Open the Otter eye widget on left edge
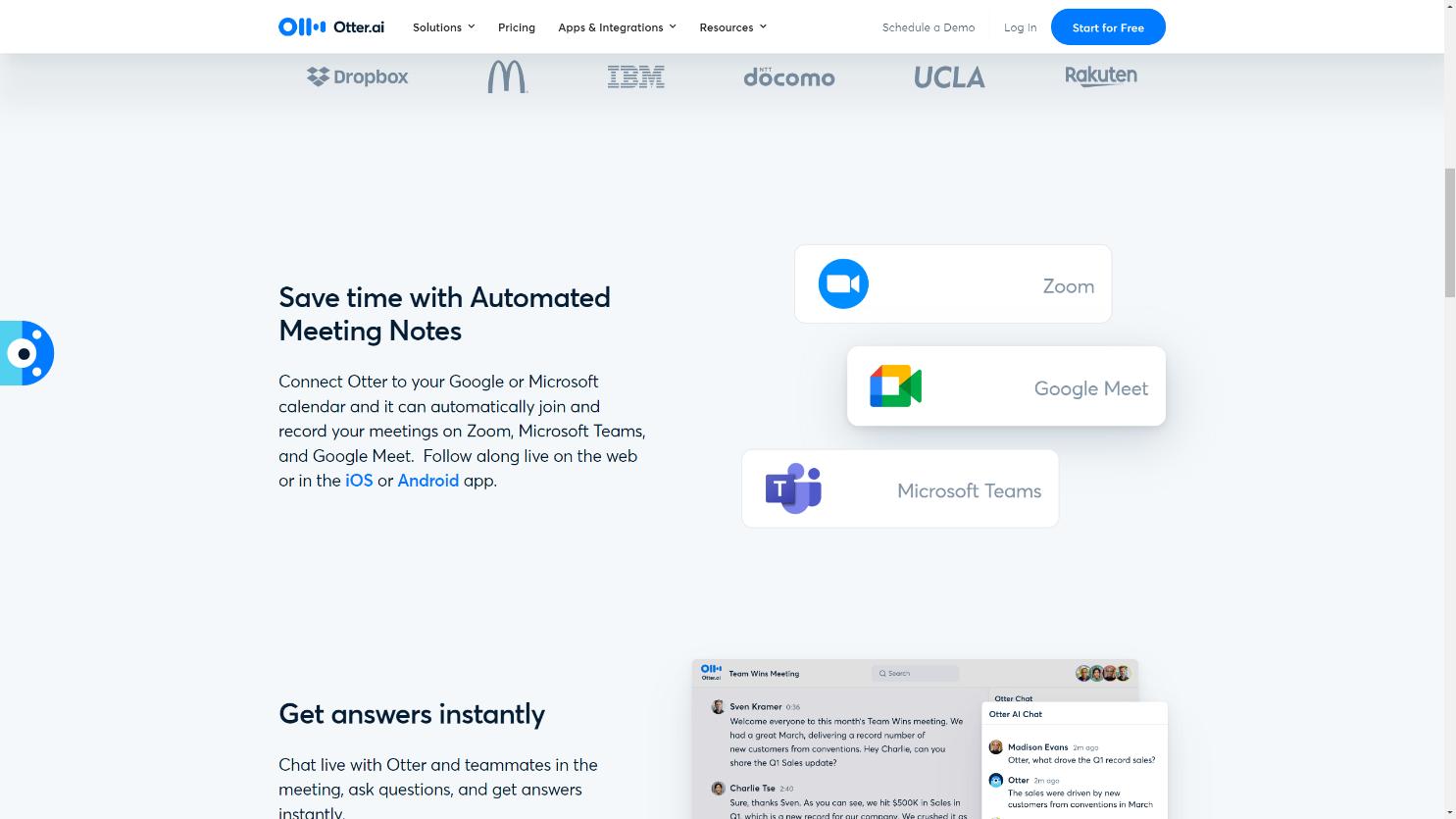The width and height of the screenshot is (1456, 819). click(x=26, y=353)
